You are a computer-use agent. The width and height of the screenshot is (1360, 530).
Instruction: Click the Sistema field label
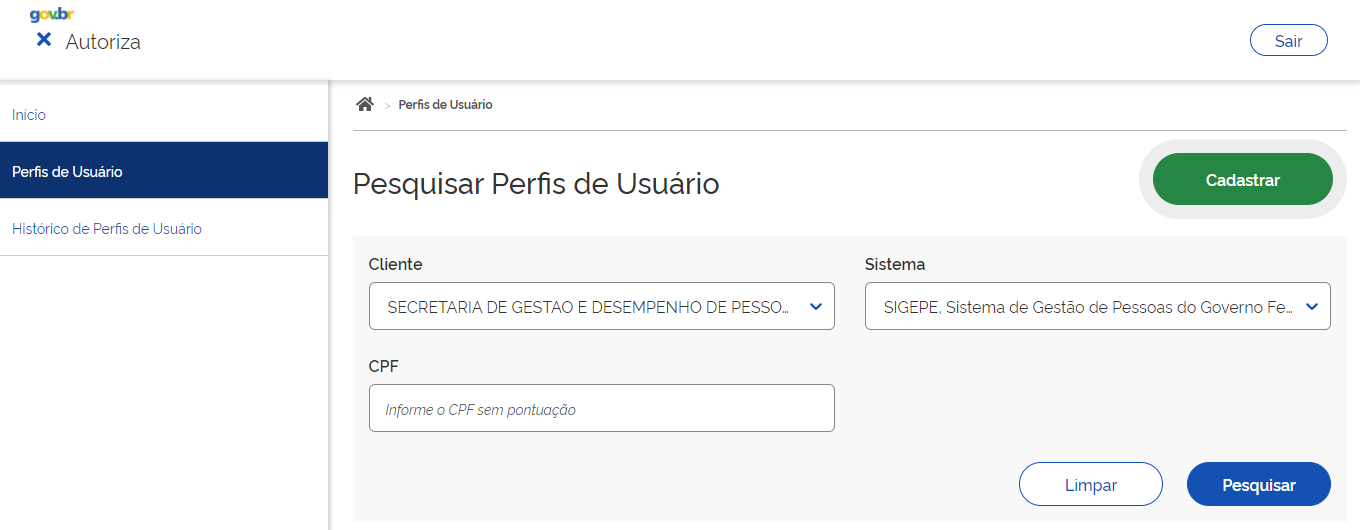click(x=895, y=264)
